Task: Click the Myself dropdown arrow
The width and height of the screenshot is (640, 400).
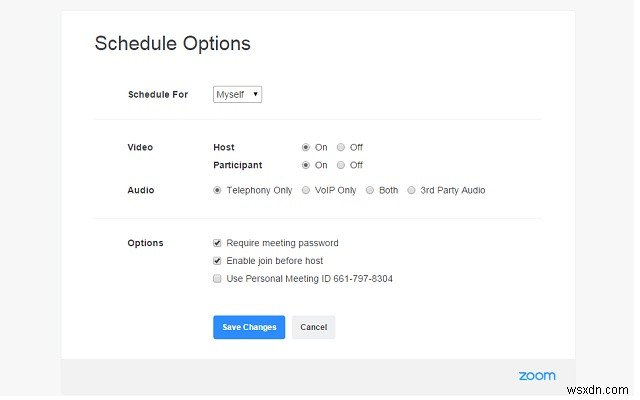Action: tap(256, 94)
